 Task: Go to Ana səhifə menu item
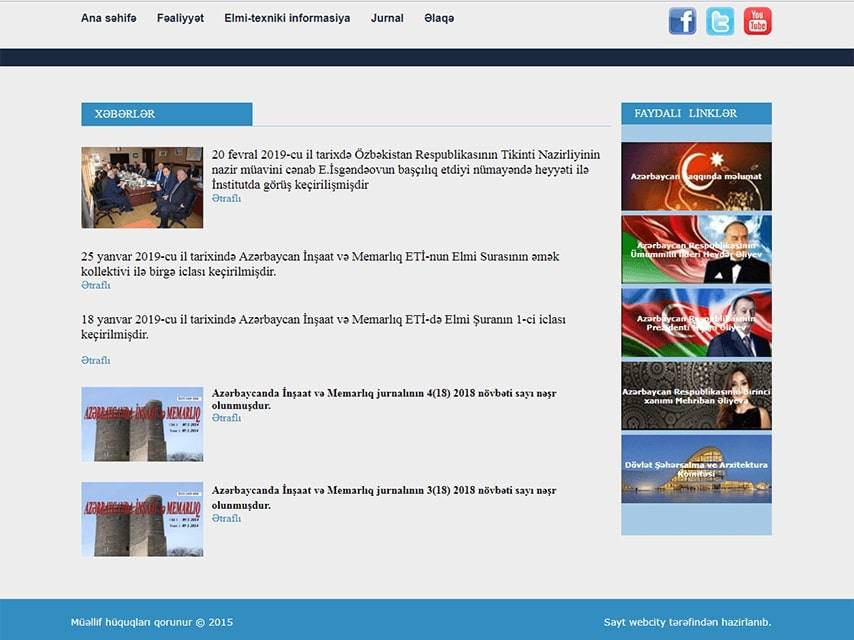[x=108, y=18]
